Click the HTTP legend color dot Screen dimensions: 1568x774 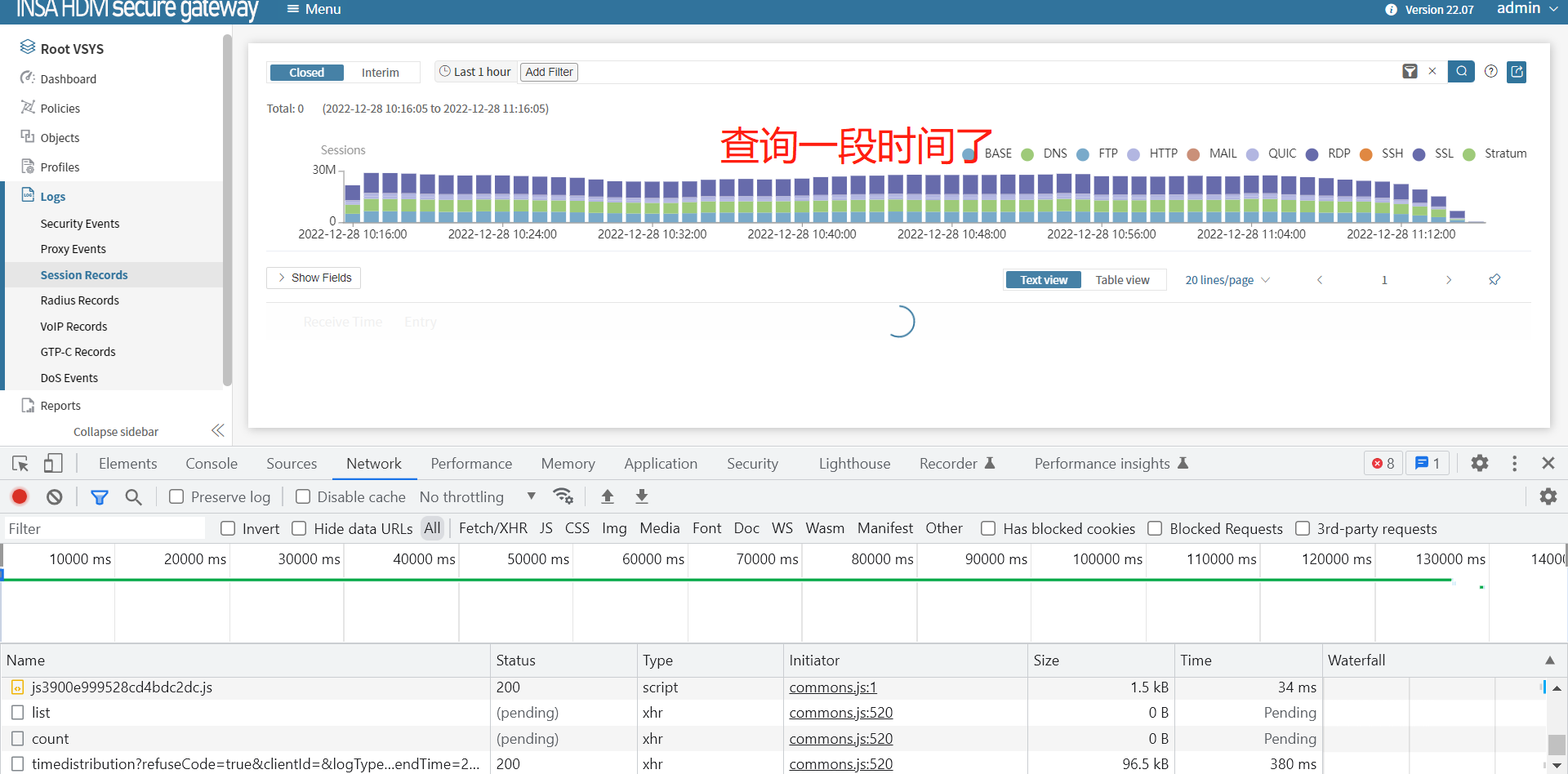point(1134,154)
